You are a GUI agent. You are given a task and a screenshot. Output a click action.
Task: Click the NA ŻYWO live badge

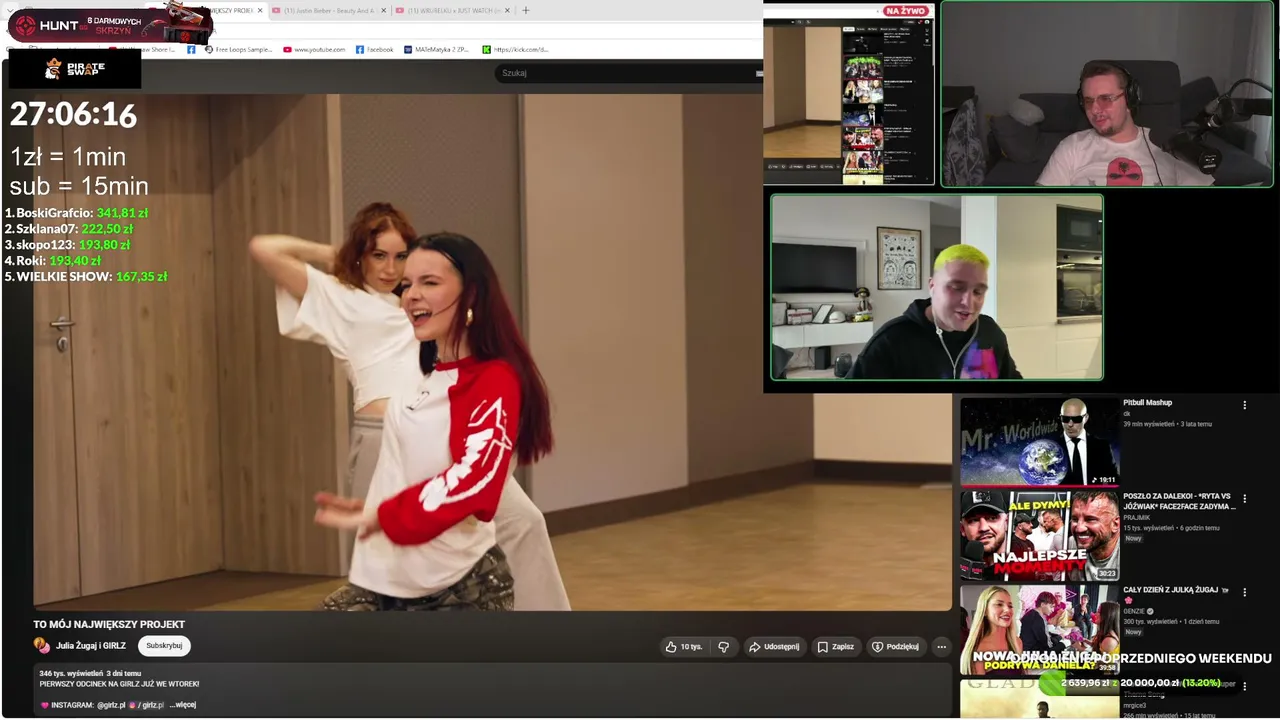(x=905, y=11)
